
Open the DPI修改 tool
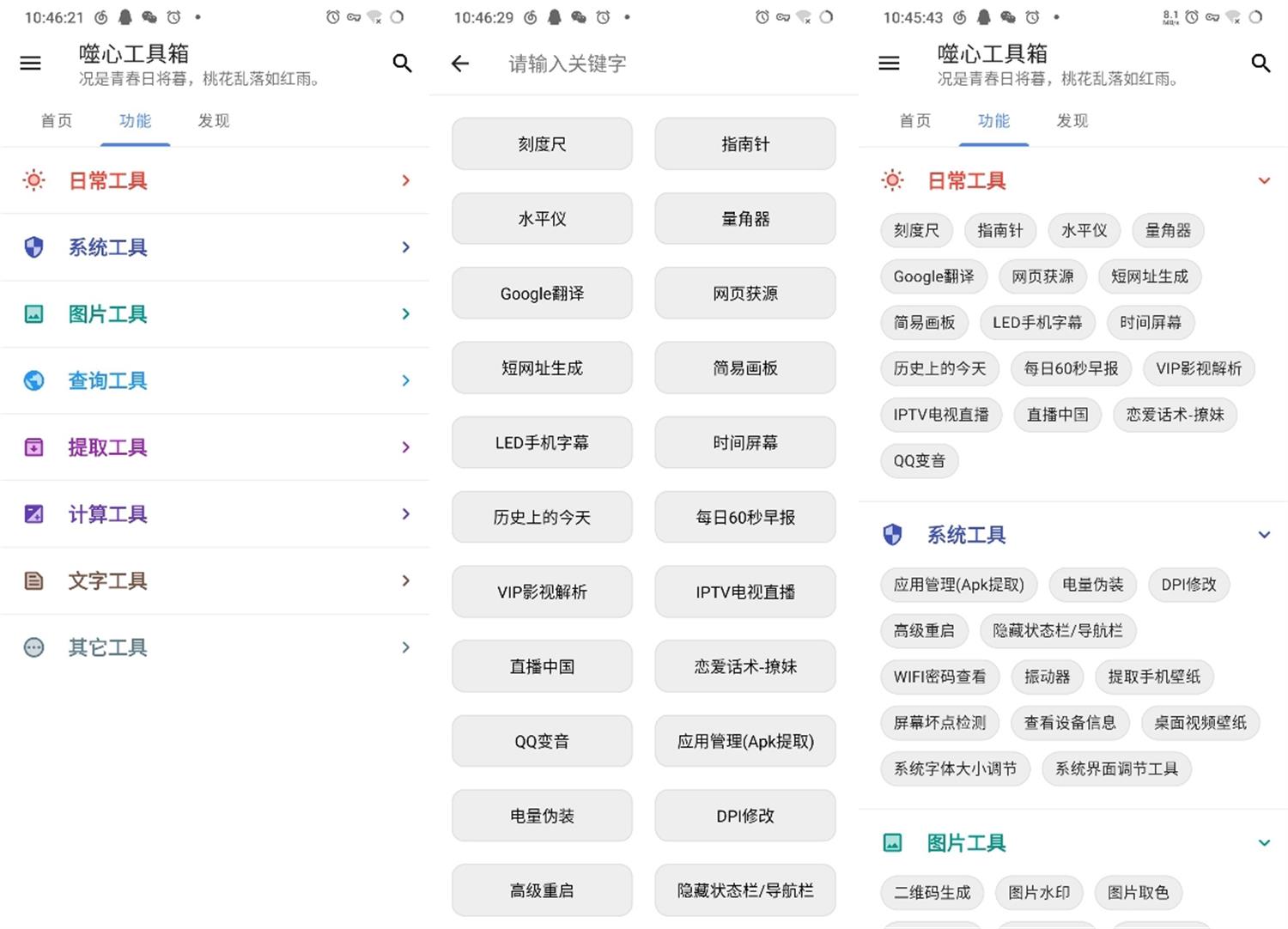(744, 815)
